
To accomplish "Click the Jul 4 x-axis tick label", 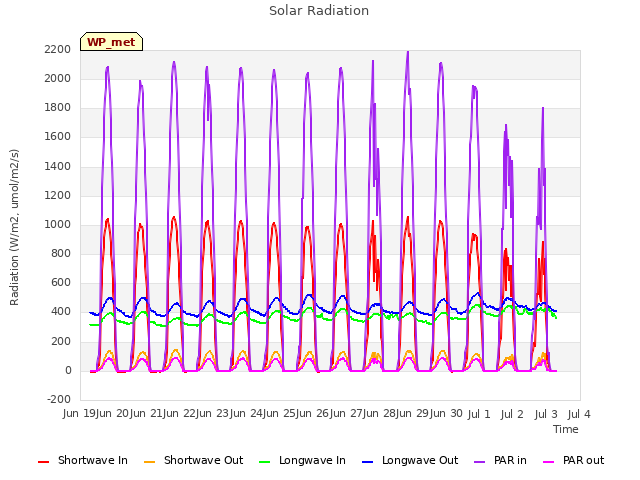I will tap(579, 415).
